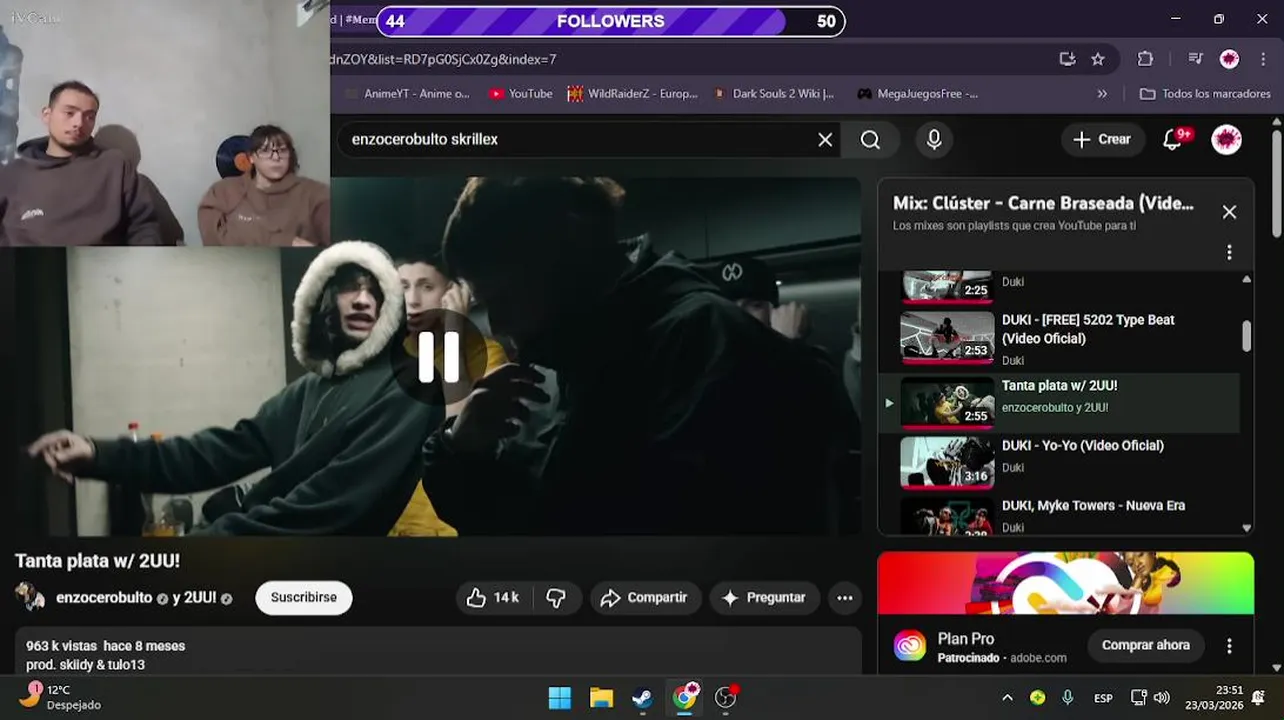Open the Crear menu
The width and height of the screenshot is (1284, 720).
(x=1102, y=140)
